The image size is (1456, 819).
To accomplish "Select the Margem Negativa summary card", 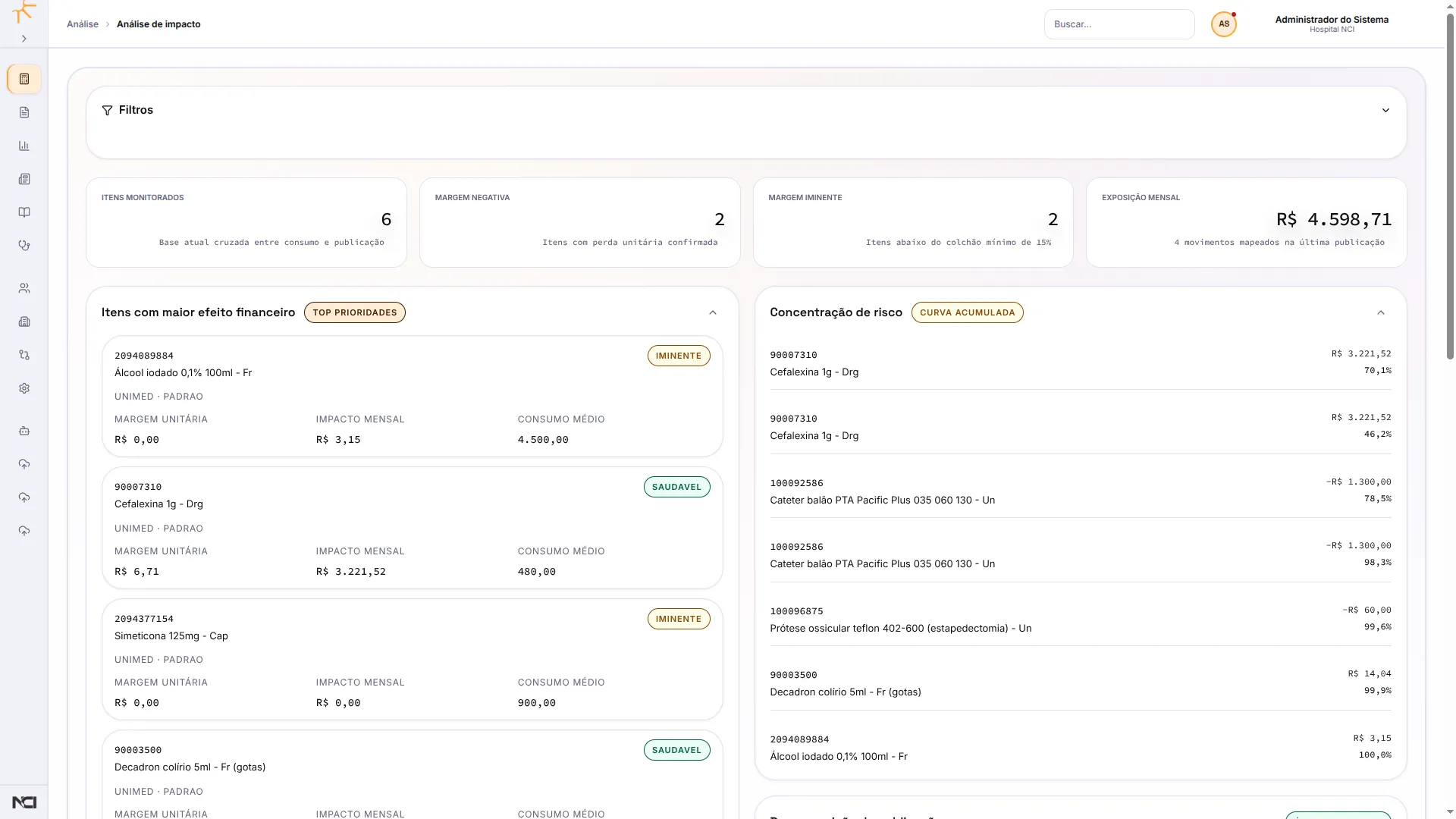I will pyautogui.click(x=580, y=222).
